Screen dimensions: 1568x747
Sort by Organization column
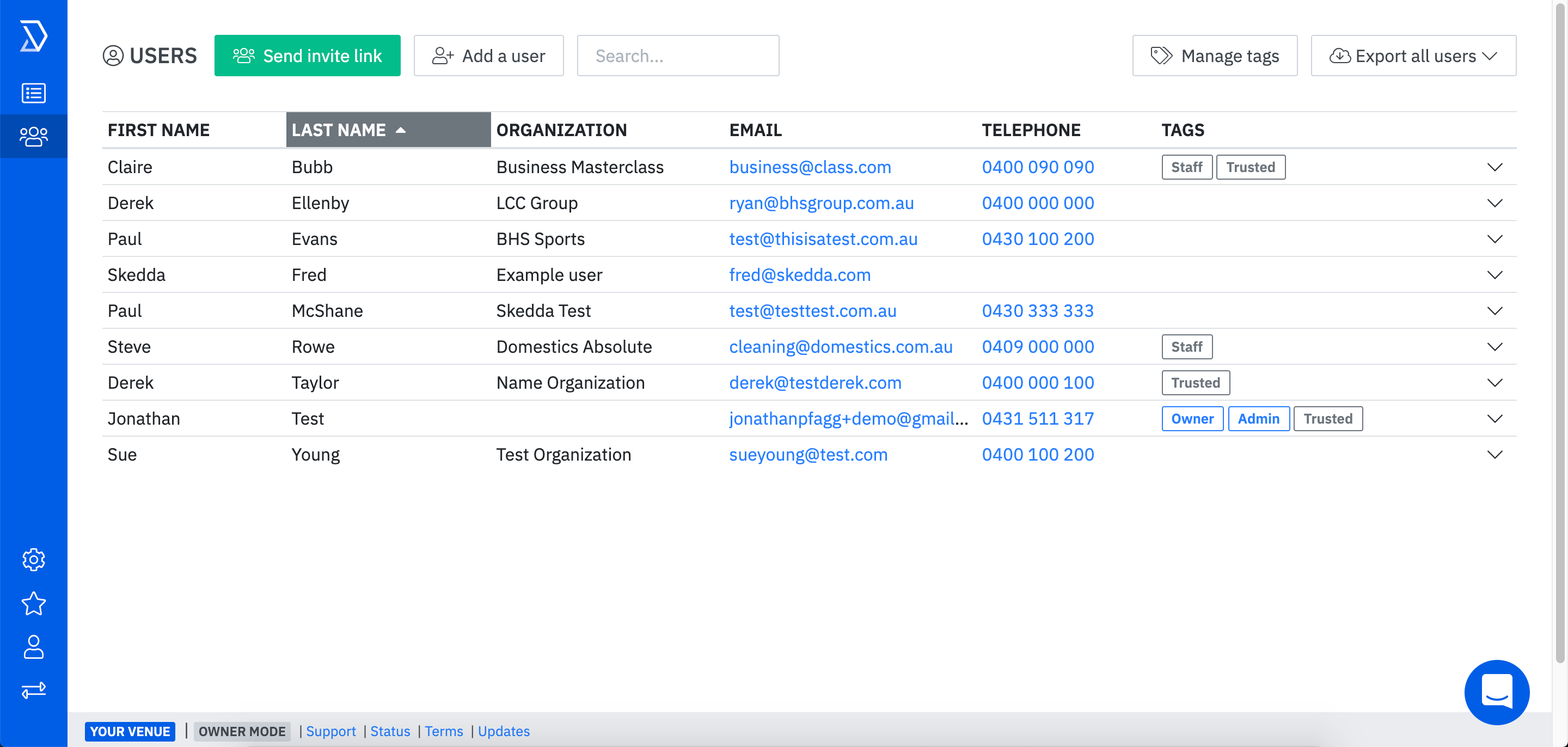(x=561, y=130)
